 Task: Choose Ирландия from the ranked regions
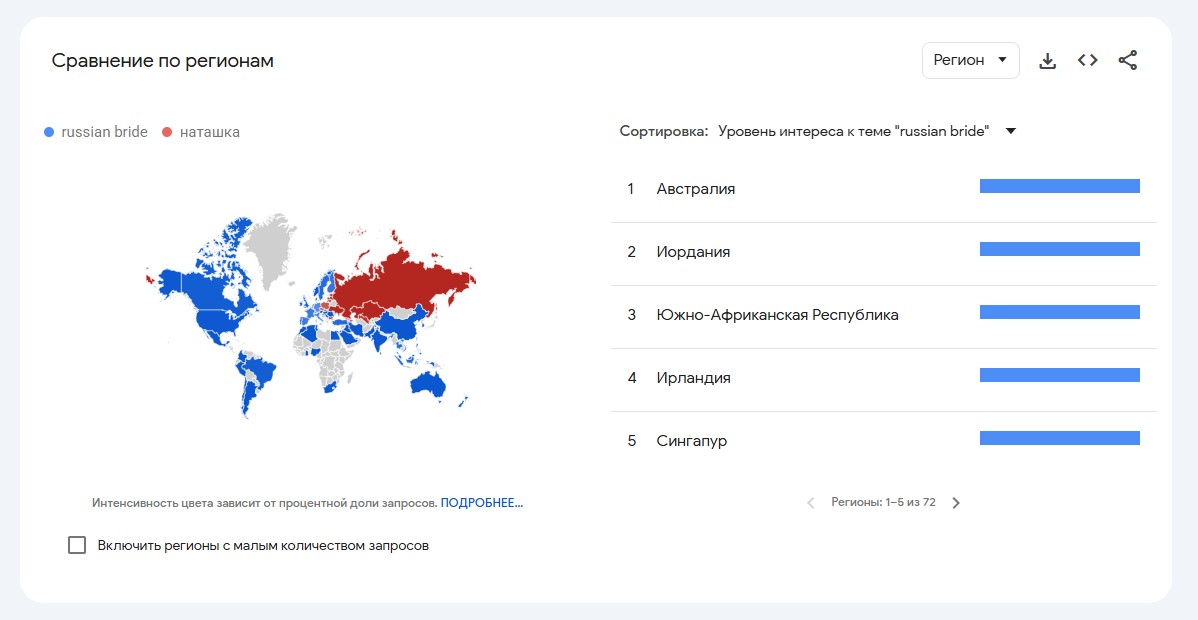click(x=883, y=378)
